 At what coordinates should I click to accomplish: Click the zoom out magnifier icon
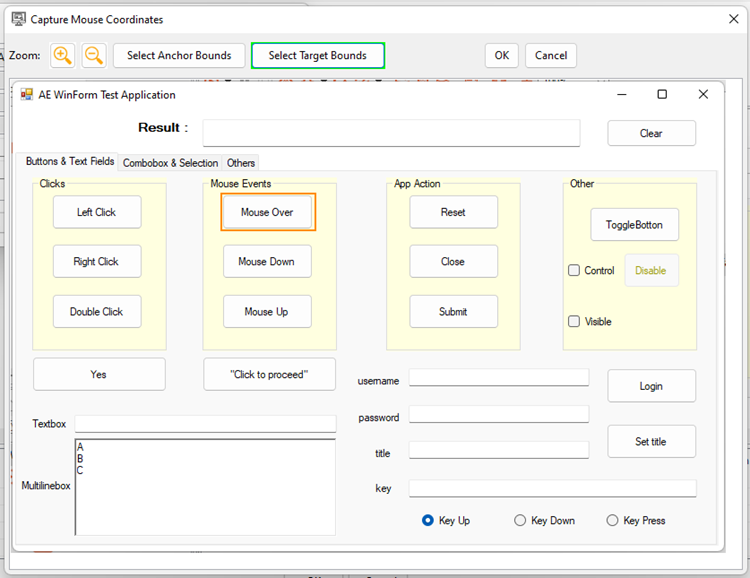point(94,56)
